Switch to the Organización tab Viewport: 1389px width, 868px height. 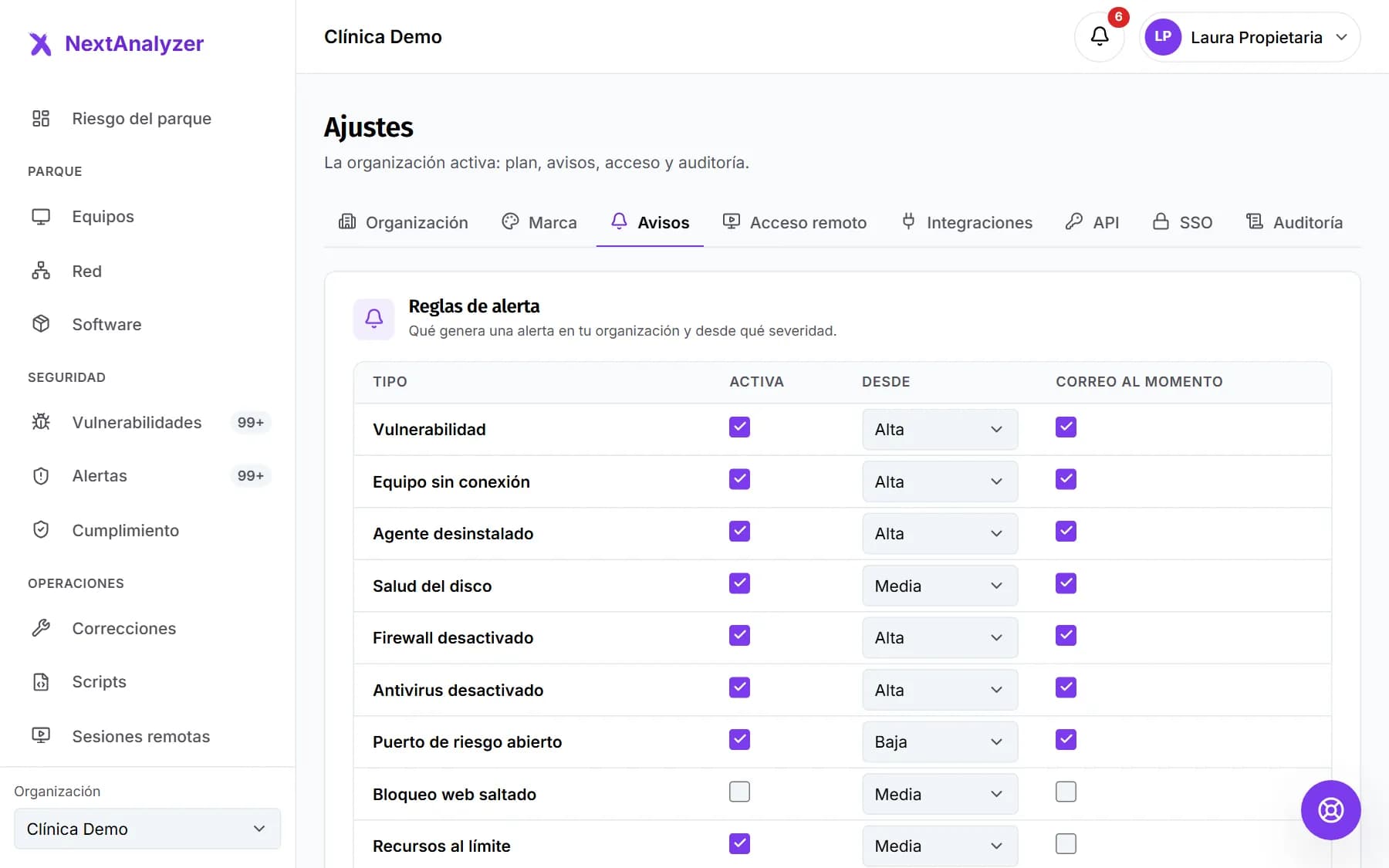(403, 222)
